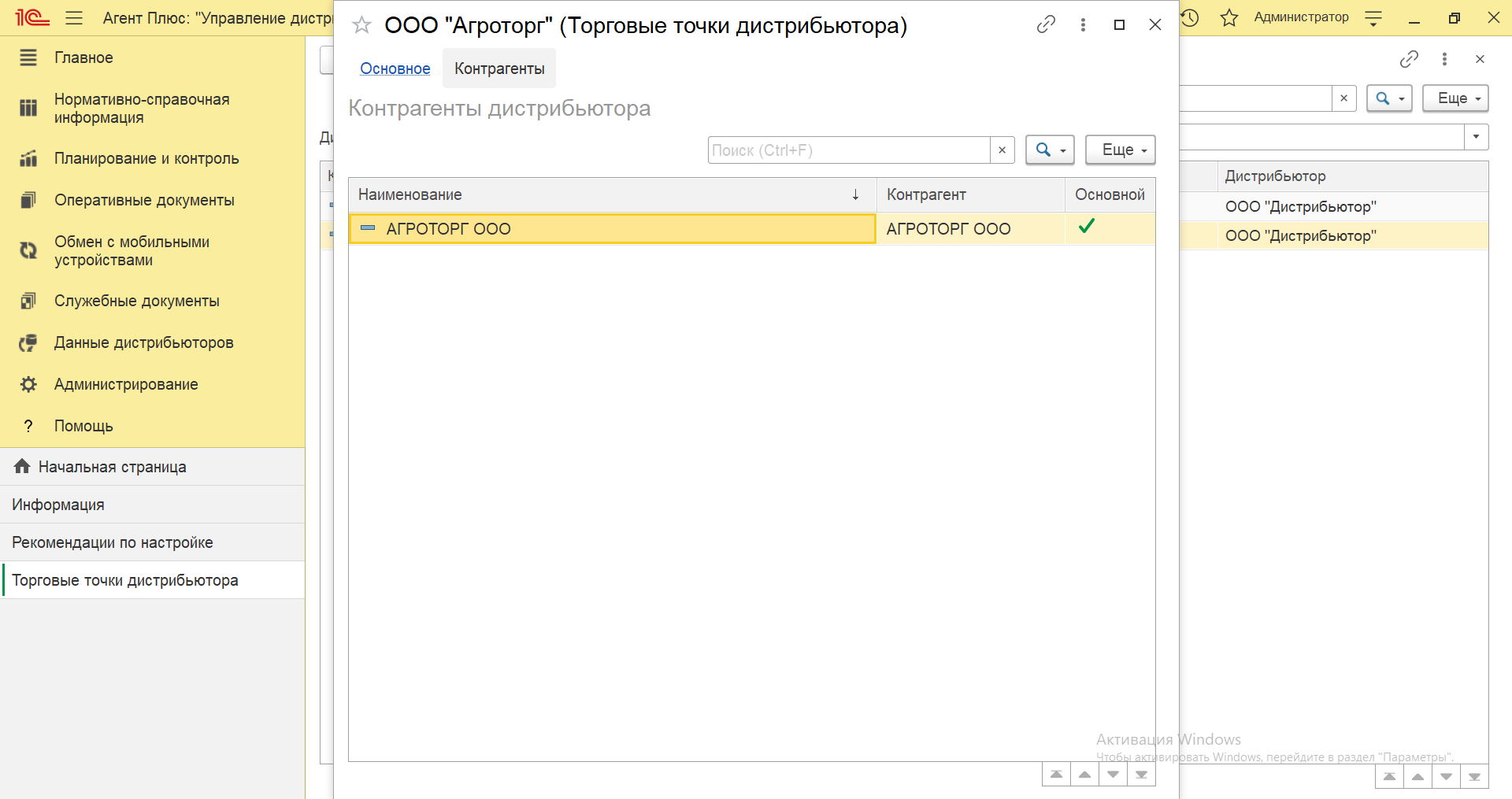The width and height of the screenshot is (1512, 799).
Task: Open three-dot menu in background list window
Action: click(x=1444, y=59)
